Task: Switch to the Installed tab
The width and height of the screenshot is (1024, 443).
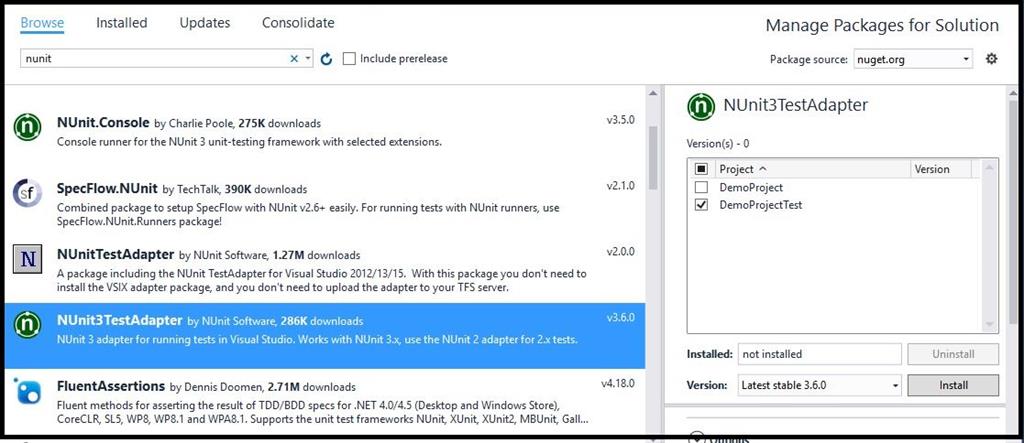Action: pyautogui.click(x=121, y=22)
